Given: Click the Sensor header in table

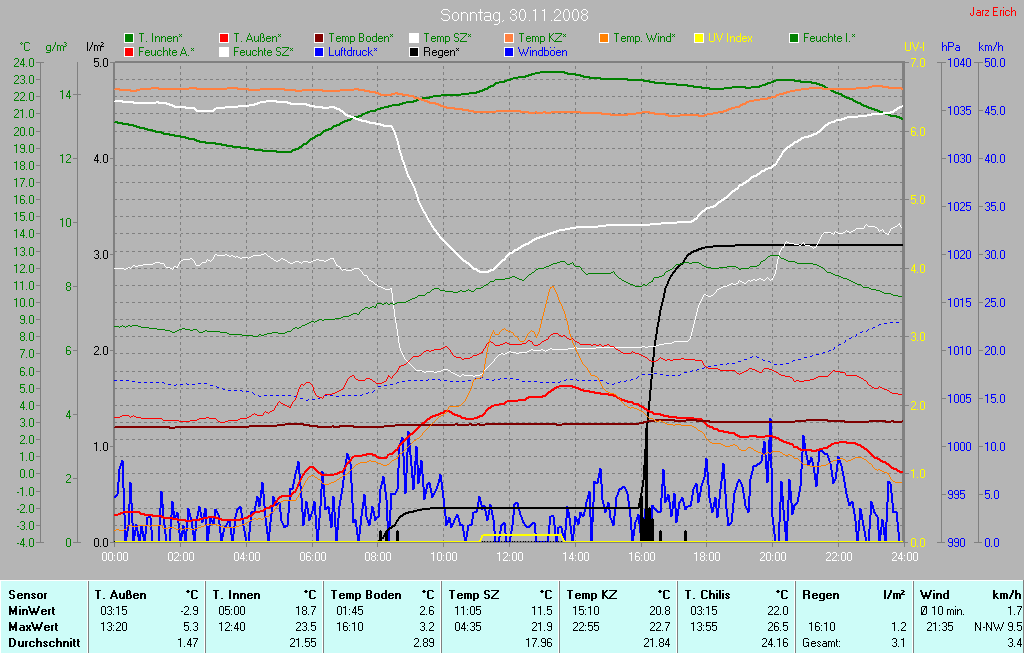Looking at the screenshot, I should [x=27, y=595].
